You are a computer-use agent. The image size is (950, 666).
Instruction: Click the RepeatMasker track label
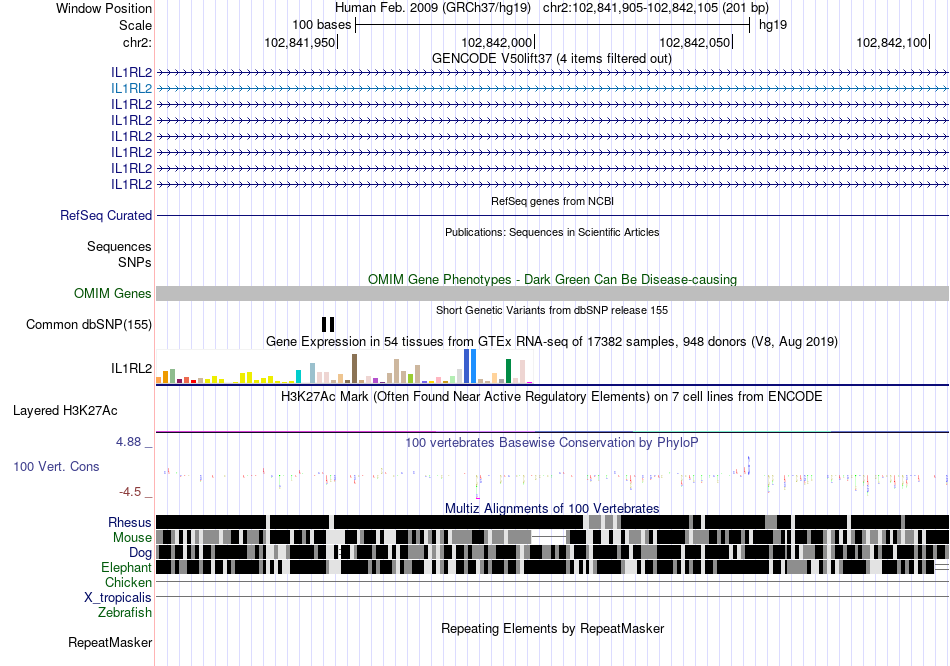(110, 643)
